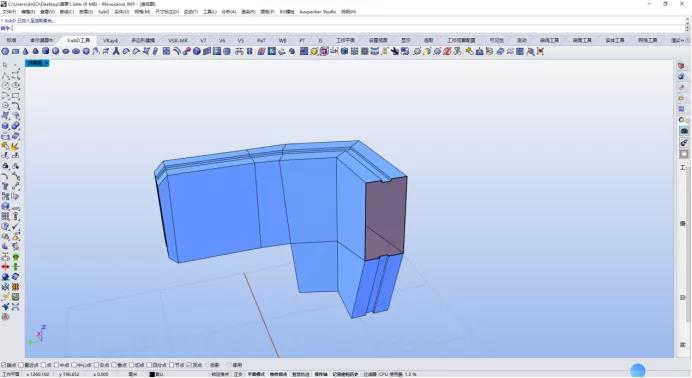Select the SubD sphere icon in toolbar
This screenshot has width=692, height=378.
click(x=56, y=52)
